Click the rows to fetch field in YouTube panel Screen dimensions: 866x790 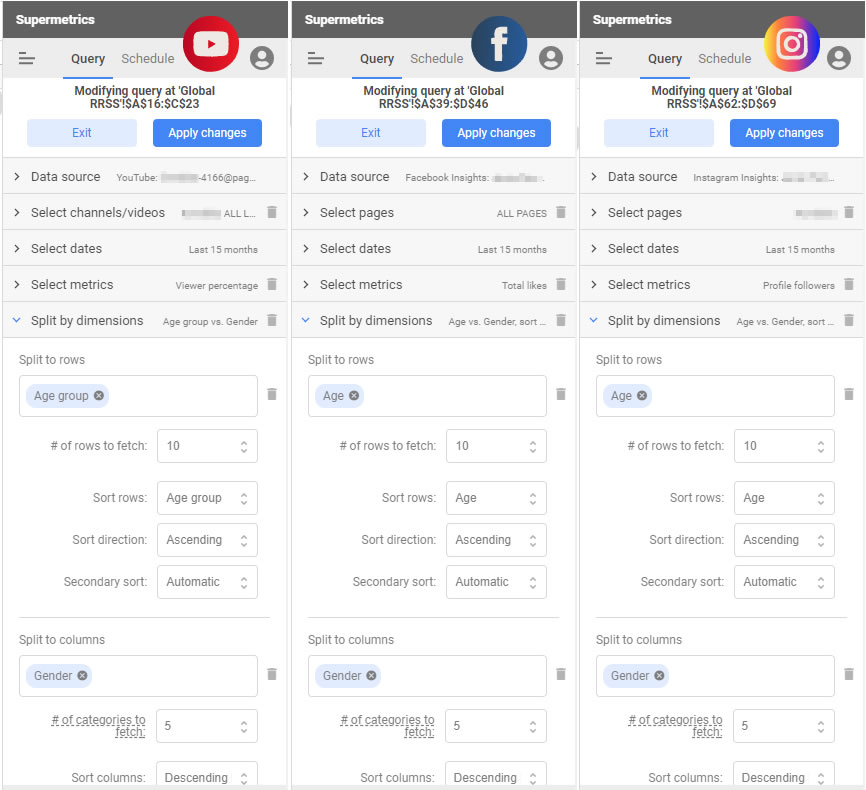click(x=207, y=446)
